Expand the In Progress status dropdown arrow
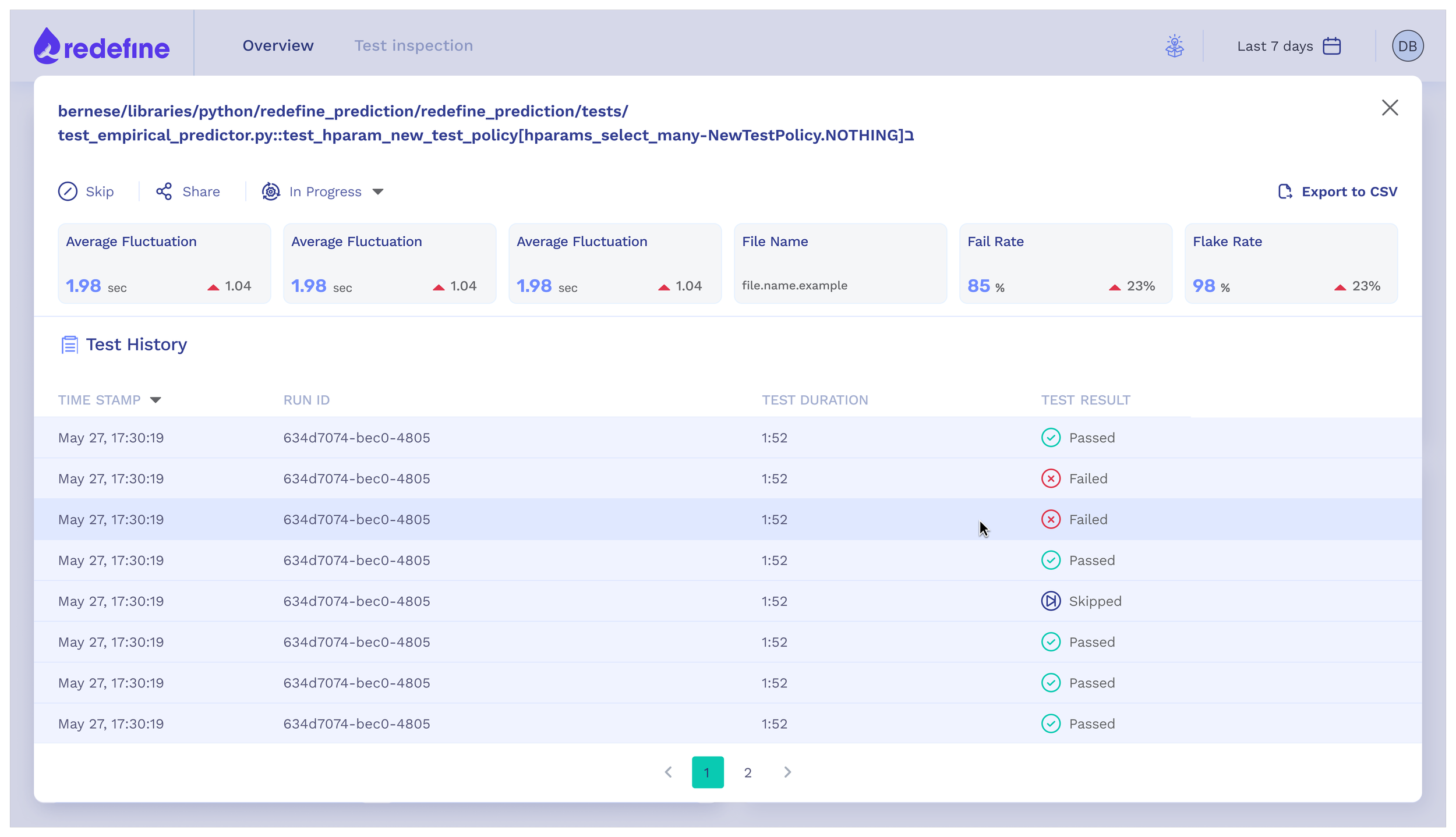This screenshot has height=837, width=1456. click(378, 191)
